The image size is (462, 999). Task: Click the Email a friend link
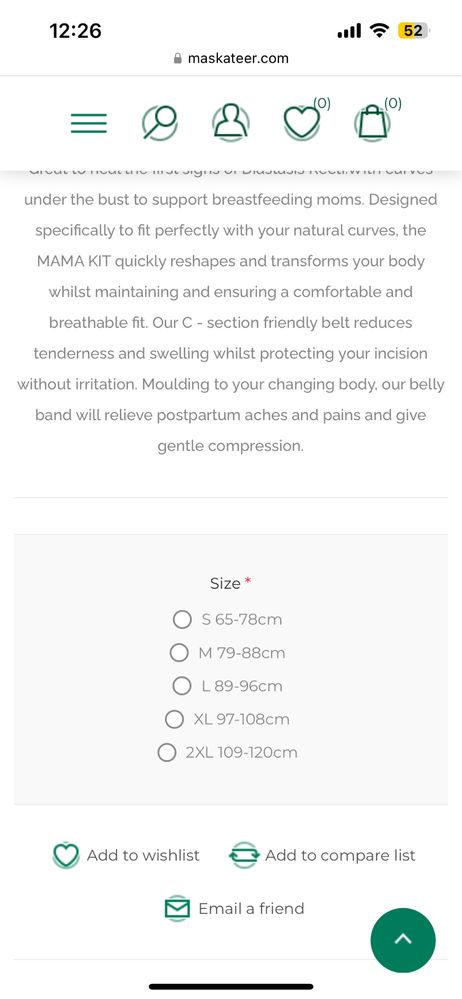(x=251, y=909)
